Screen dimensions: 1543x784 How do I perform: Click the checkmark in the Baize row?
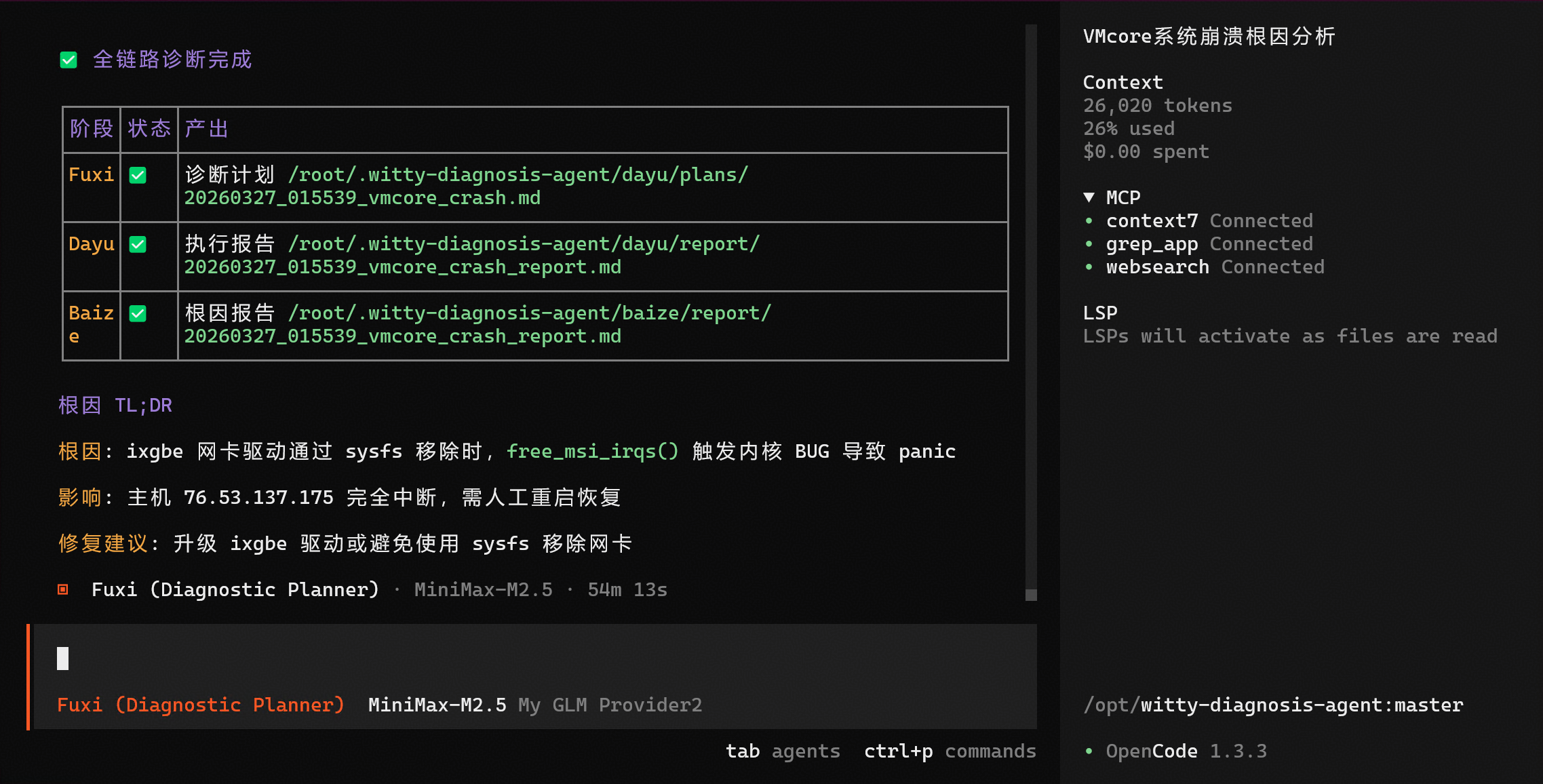point(138,314)
